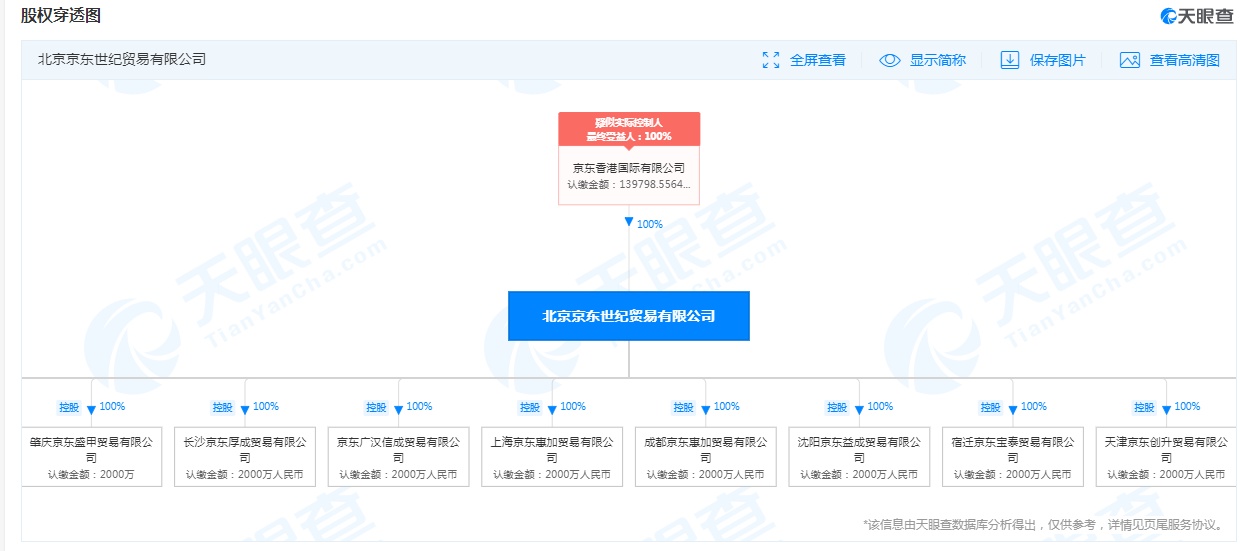Image resolution: width=1241 pixels, height=551 pixels.
Task: Click the 天眼查 logo at top right
Action: (1196, 16)
